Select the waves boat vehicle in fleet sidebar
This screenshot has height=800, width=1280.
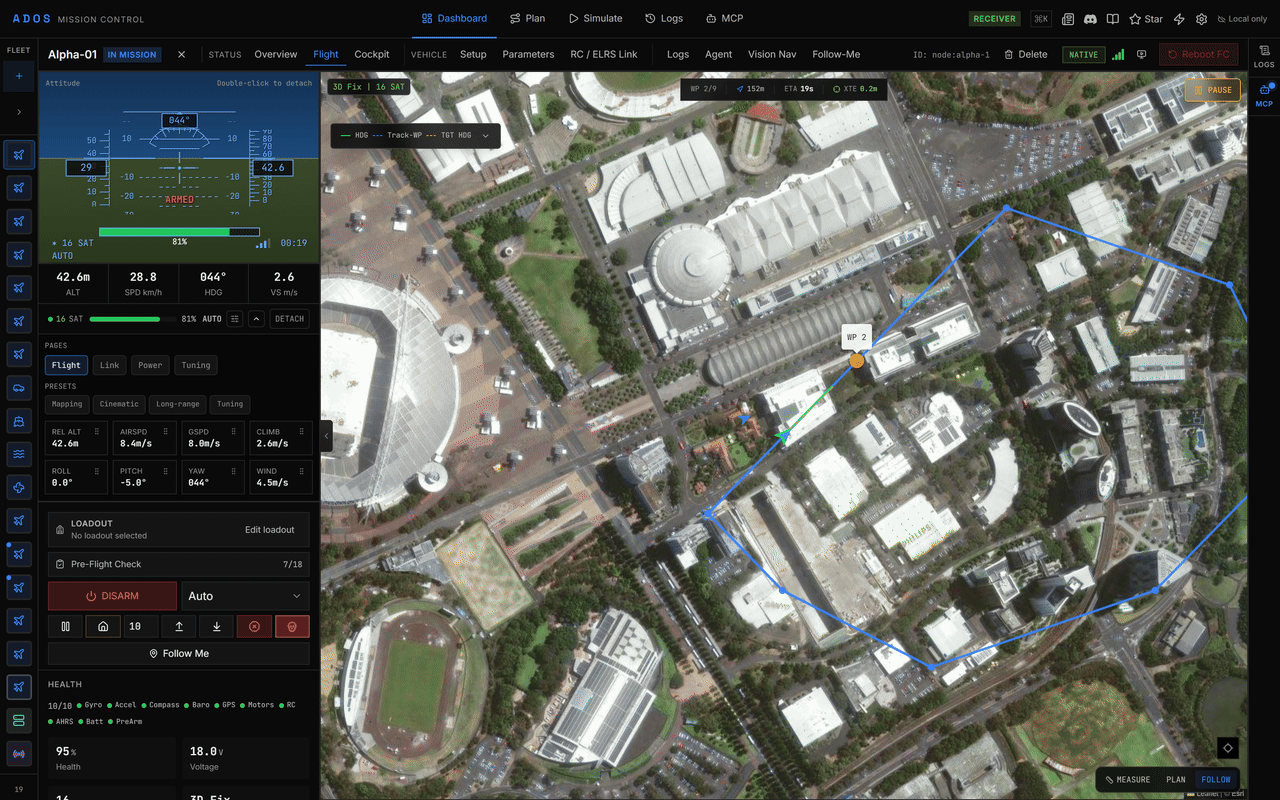(19, 453)
